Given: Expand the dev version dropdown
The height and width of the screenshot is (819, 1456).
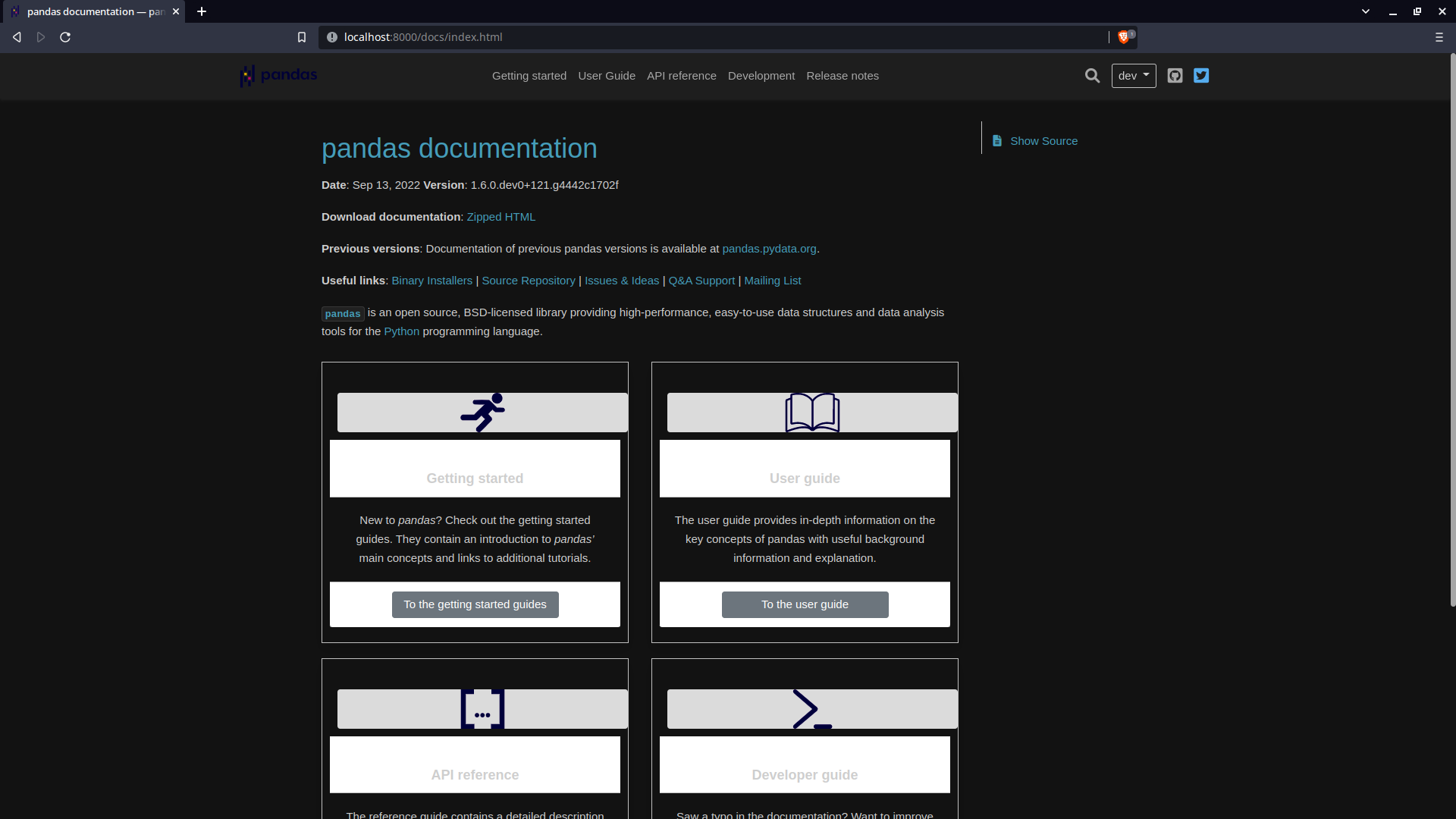Looking at the screenshot, I should pos(1134,76).
